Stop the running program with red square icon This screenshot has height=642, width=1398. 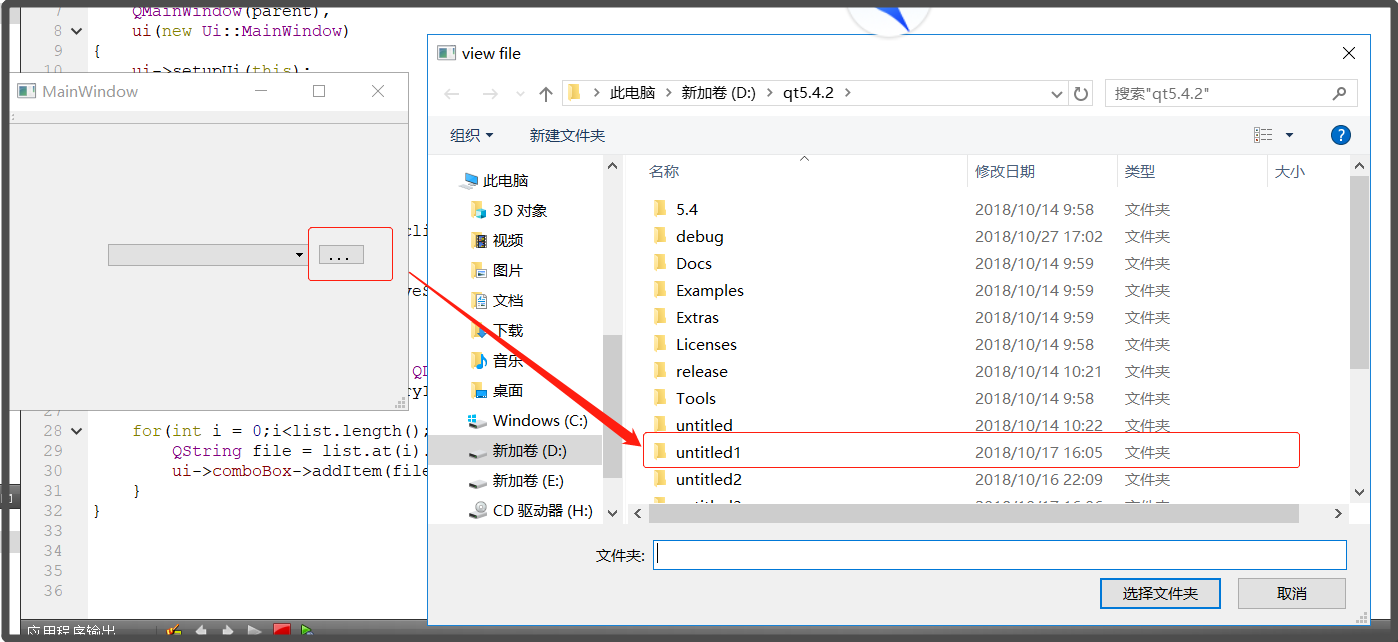[x=281, y=630]
